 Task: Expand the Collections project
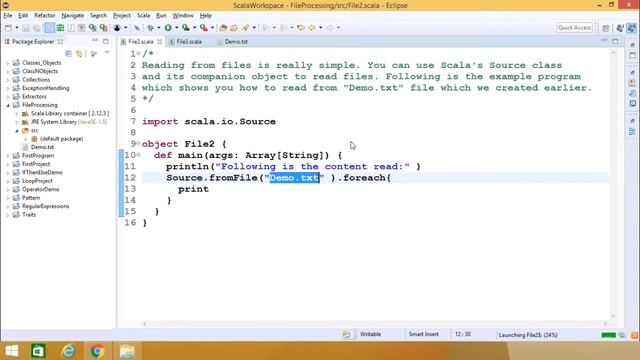[8, 80]
